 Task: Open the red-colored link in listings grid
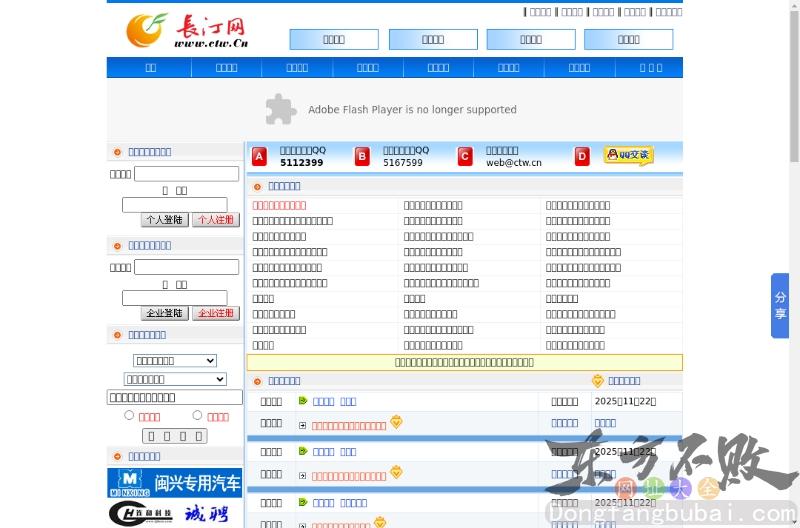279,206
